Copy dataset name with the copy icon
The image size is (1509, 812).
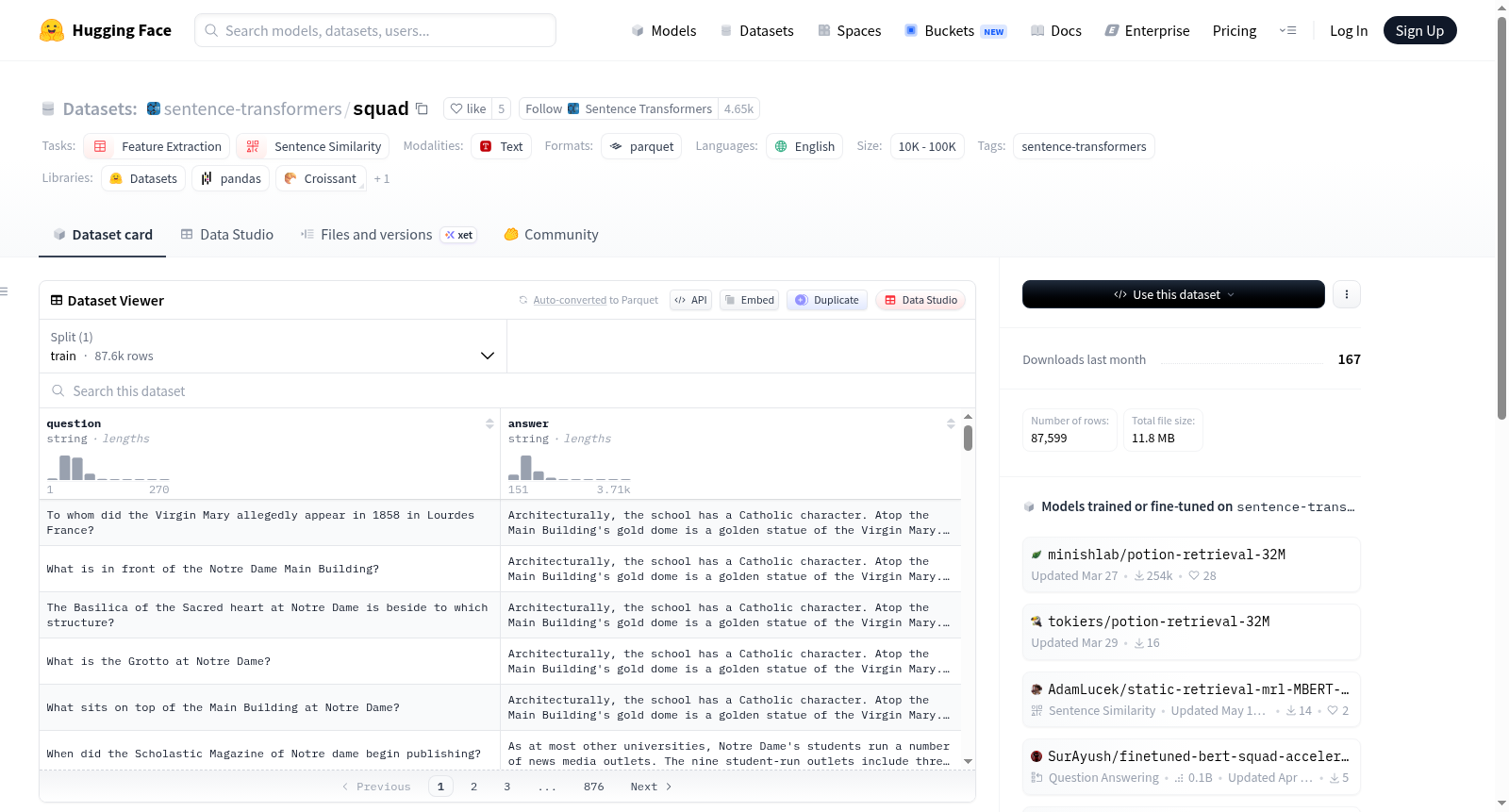(x=422, y=108)
